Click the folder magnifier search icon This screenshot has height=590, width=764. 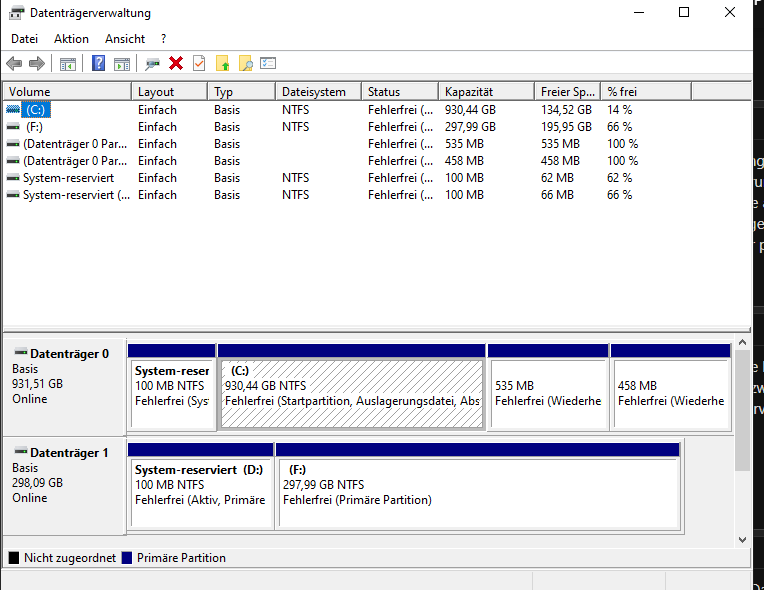246,63
